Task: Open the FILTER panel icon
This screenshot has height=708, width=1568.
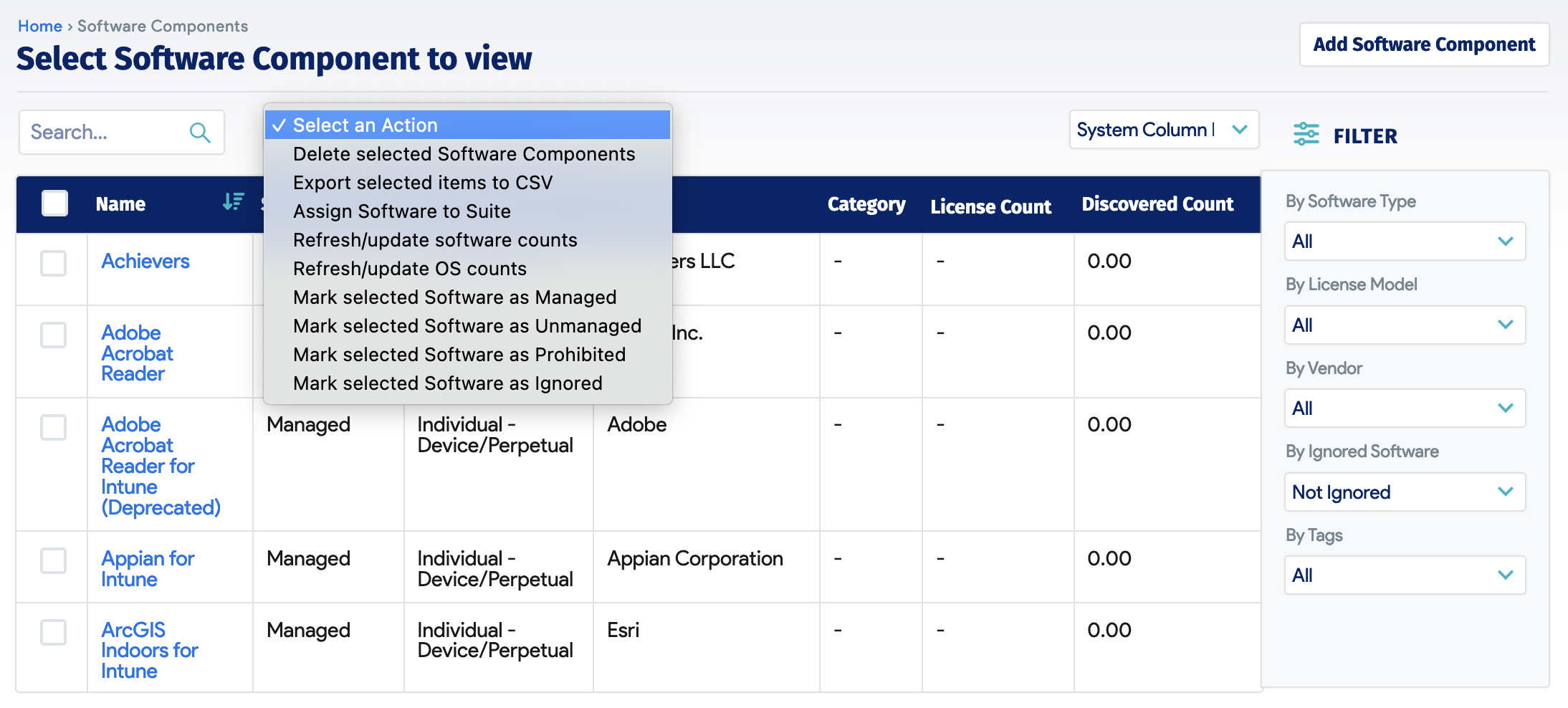Action: pos(1306,135)
